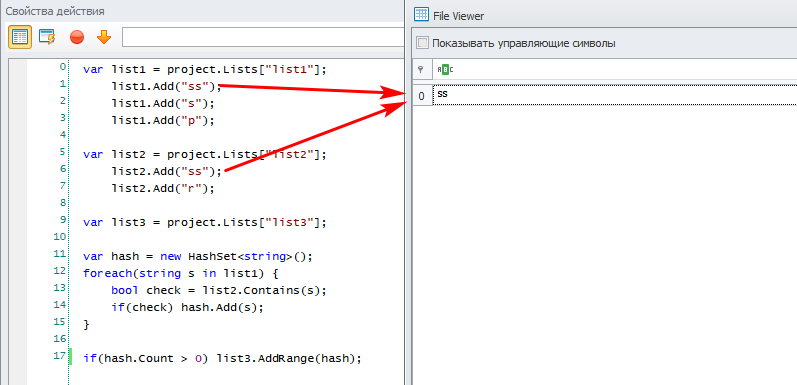Click line number 9 in gutter
Screen dimensions: 797x385
[x=62, y=220]
